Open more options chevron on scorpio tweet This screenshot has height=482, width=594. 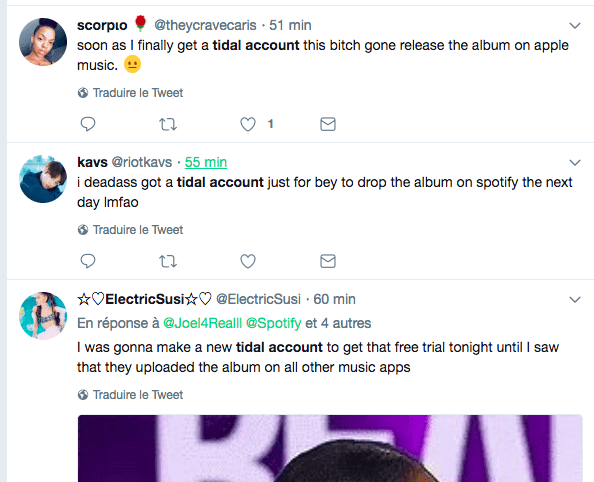[x=575, y=26]
